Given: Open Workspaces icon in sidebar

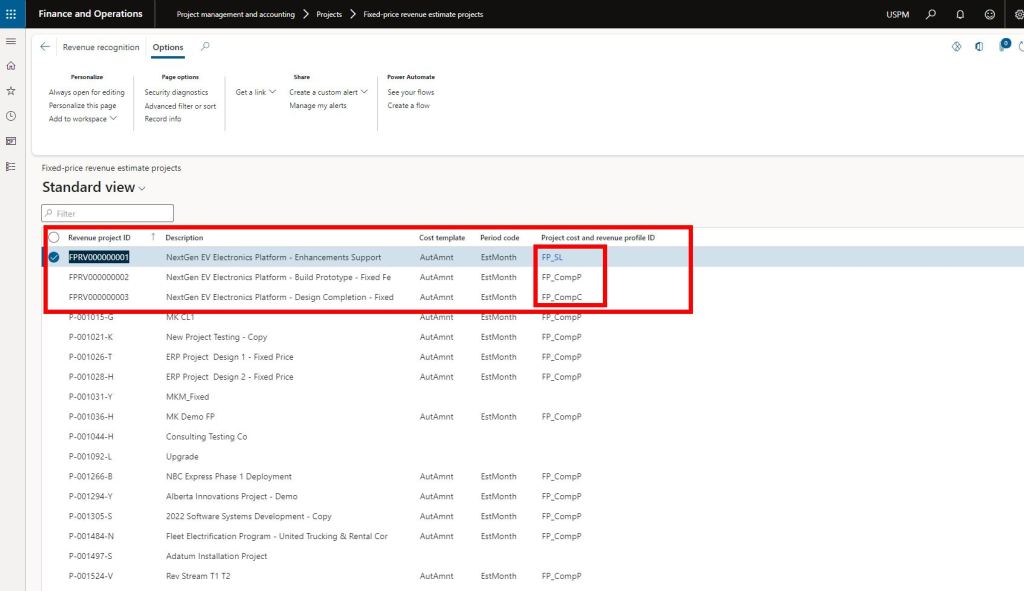Looking at the screenshot, I should point(11,141).
